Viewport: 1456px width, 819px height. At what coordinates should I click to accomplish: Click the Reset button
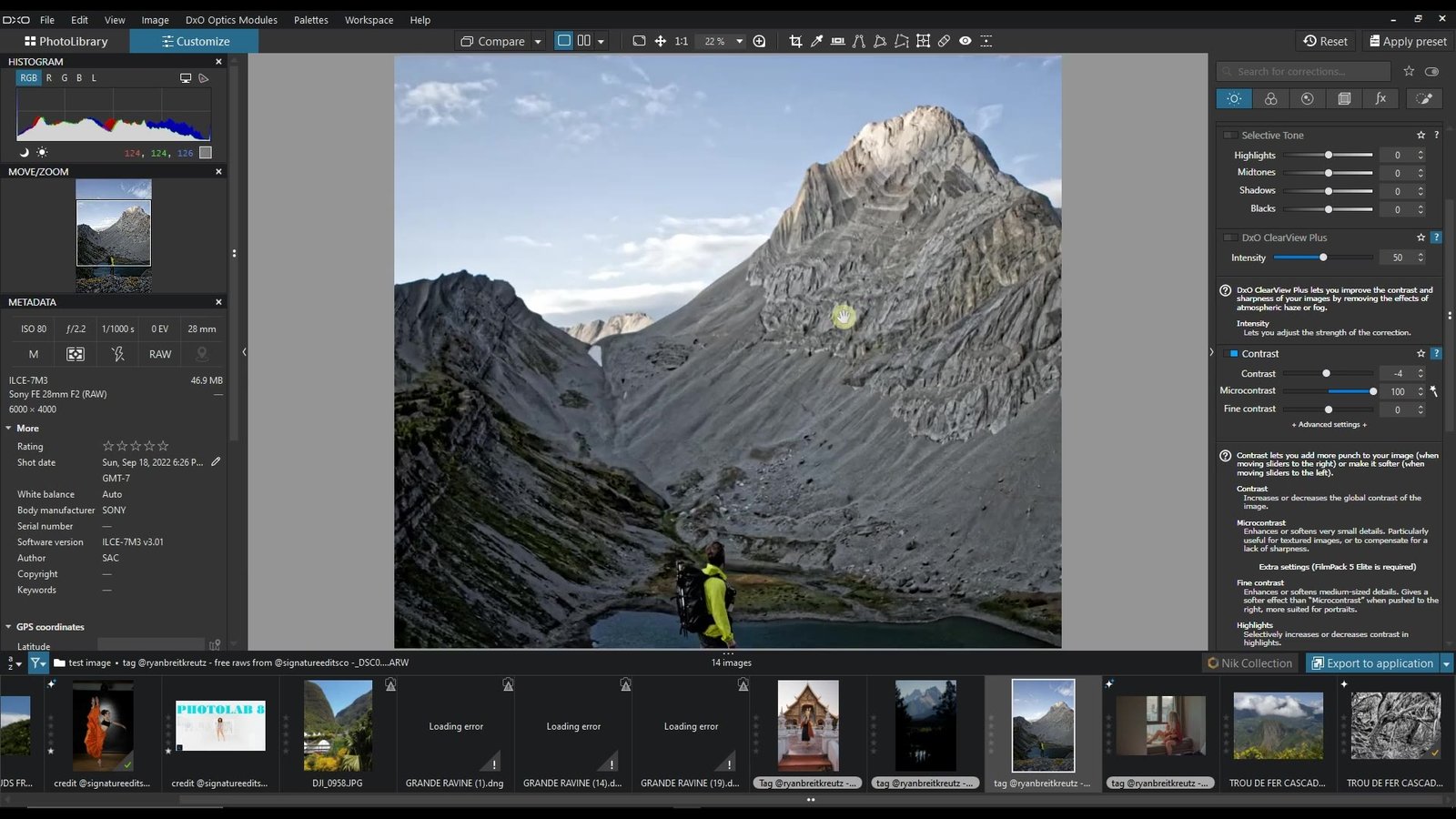click(1326, 41)
